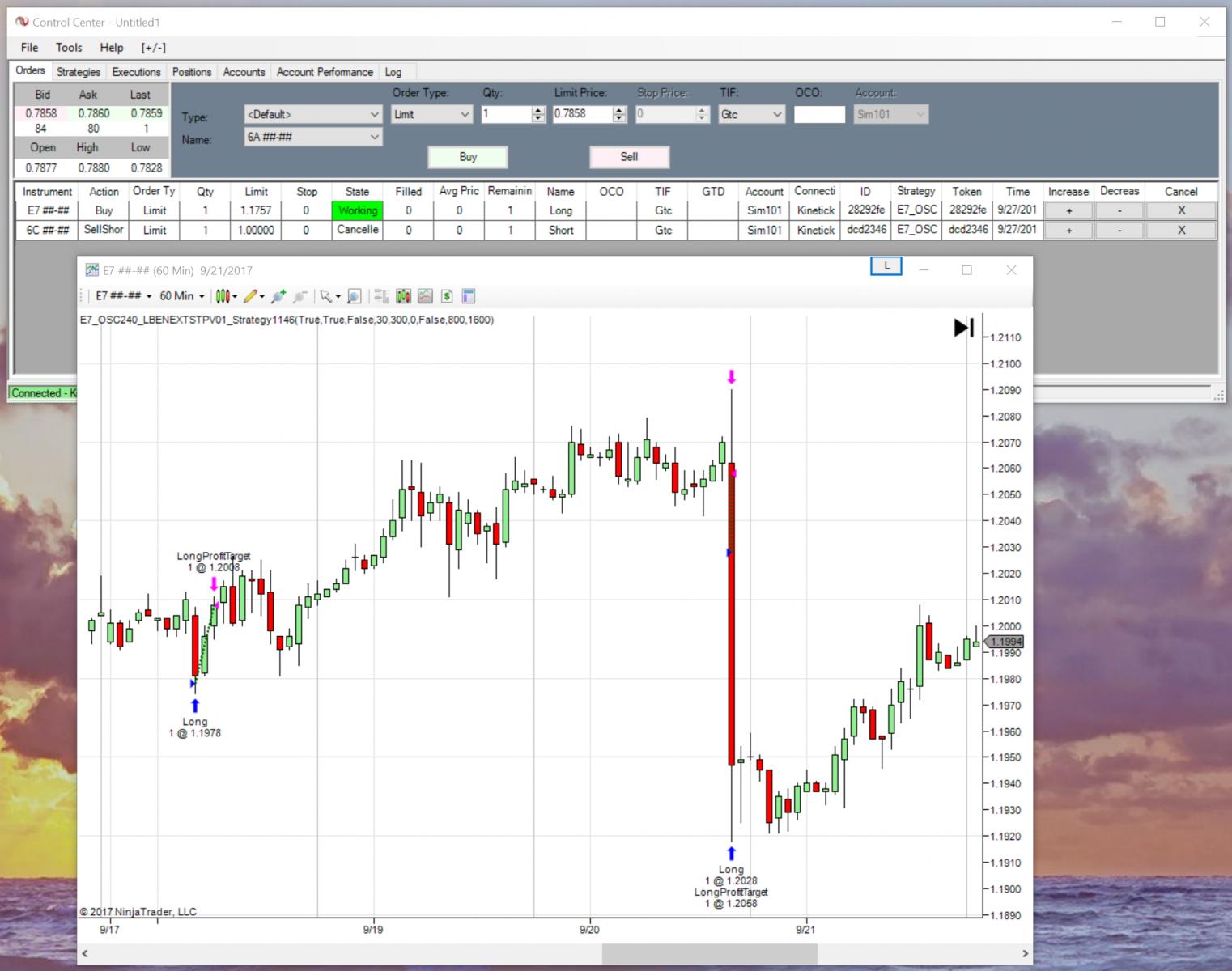Increase the 6C Short order with + button

pos(1068,230)
